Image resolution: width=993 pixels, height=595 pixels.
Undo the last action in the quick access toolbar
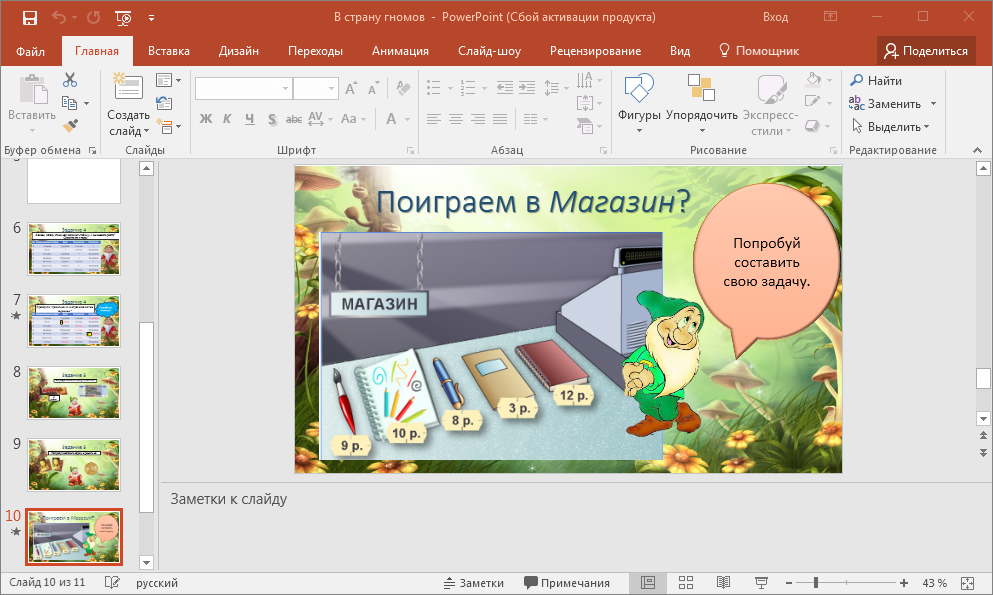point(59,18)
